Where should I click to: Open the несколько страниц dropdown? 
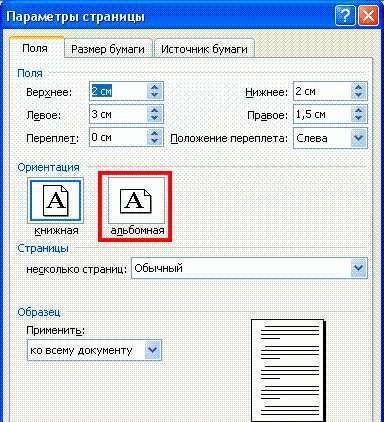point(249,268)
